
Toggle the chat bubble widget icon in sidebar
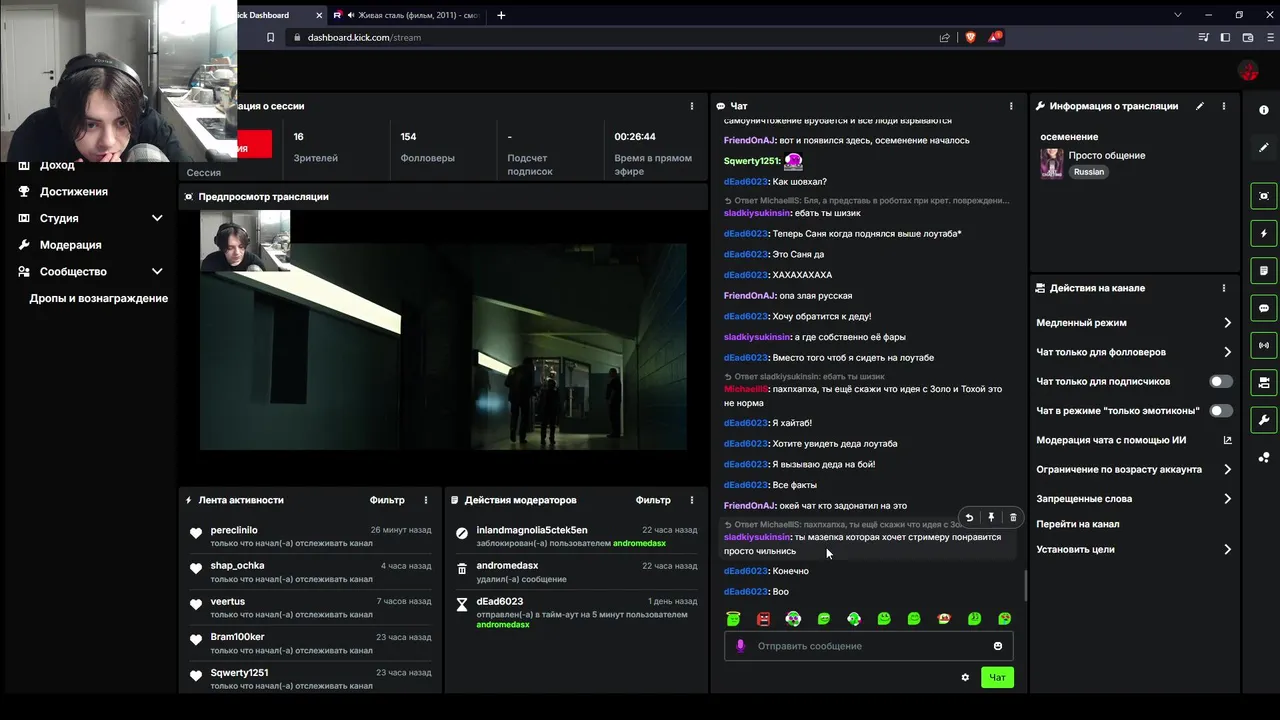point(1264,308)
